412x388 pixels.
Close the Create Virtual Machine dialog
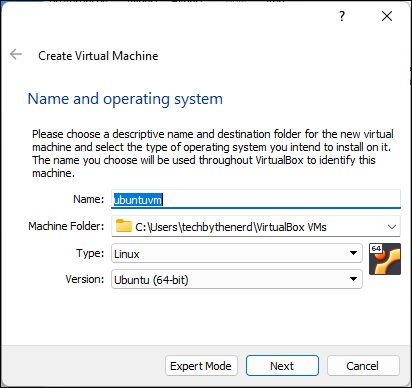point(387,16)
